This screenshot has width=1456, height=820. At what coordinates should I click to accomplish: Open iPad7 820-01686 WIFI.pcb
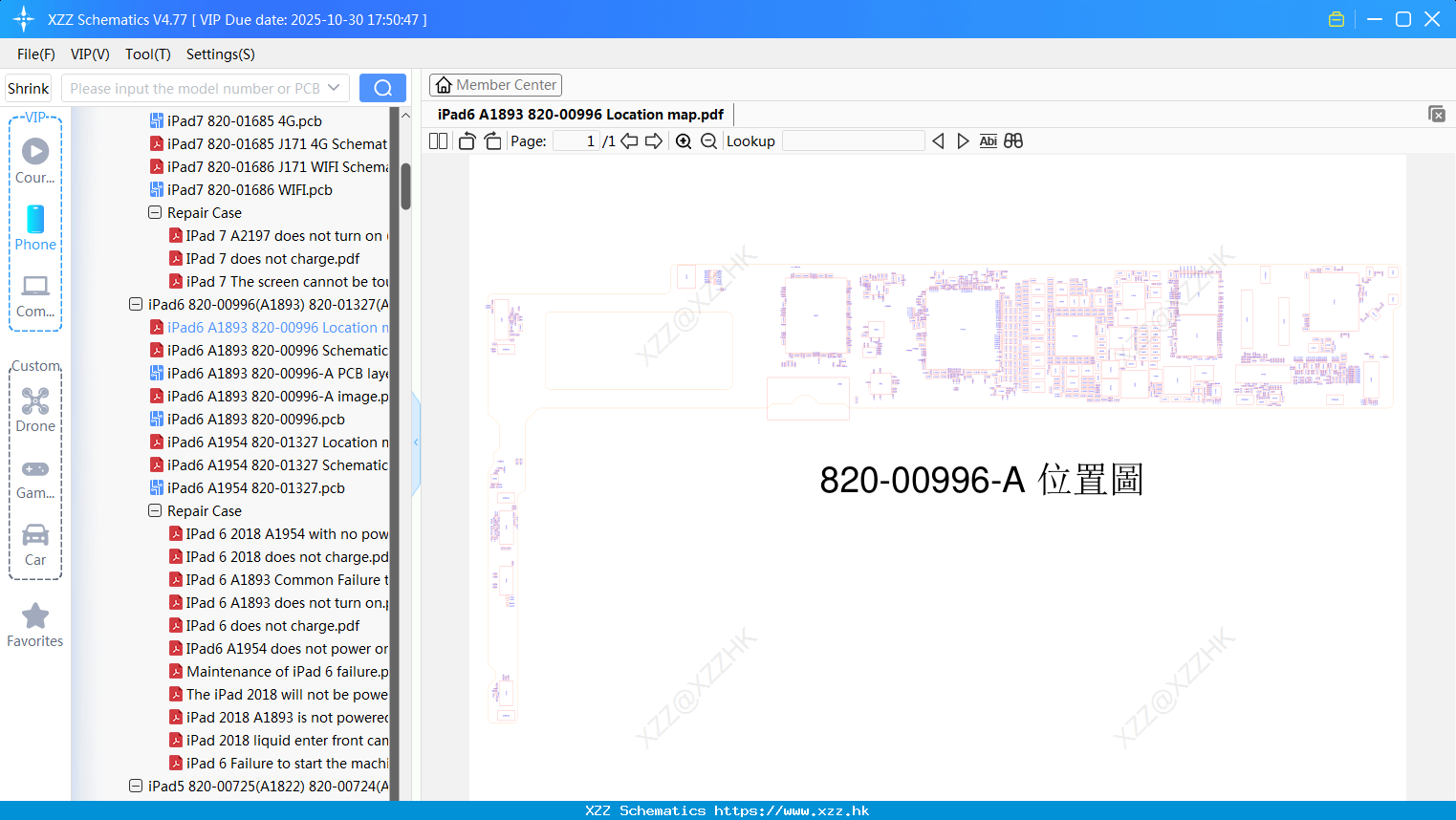point(250,189)
